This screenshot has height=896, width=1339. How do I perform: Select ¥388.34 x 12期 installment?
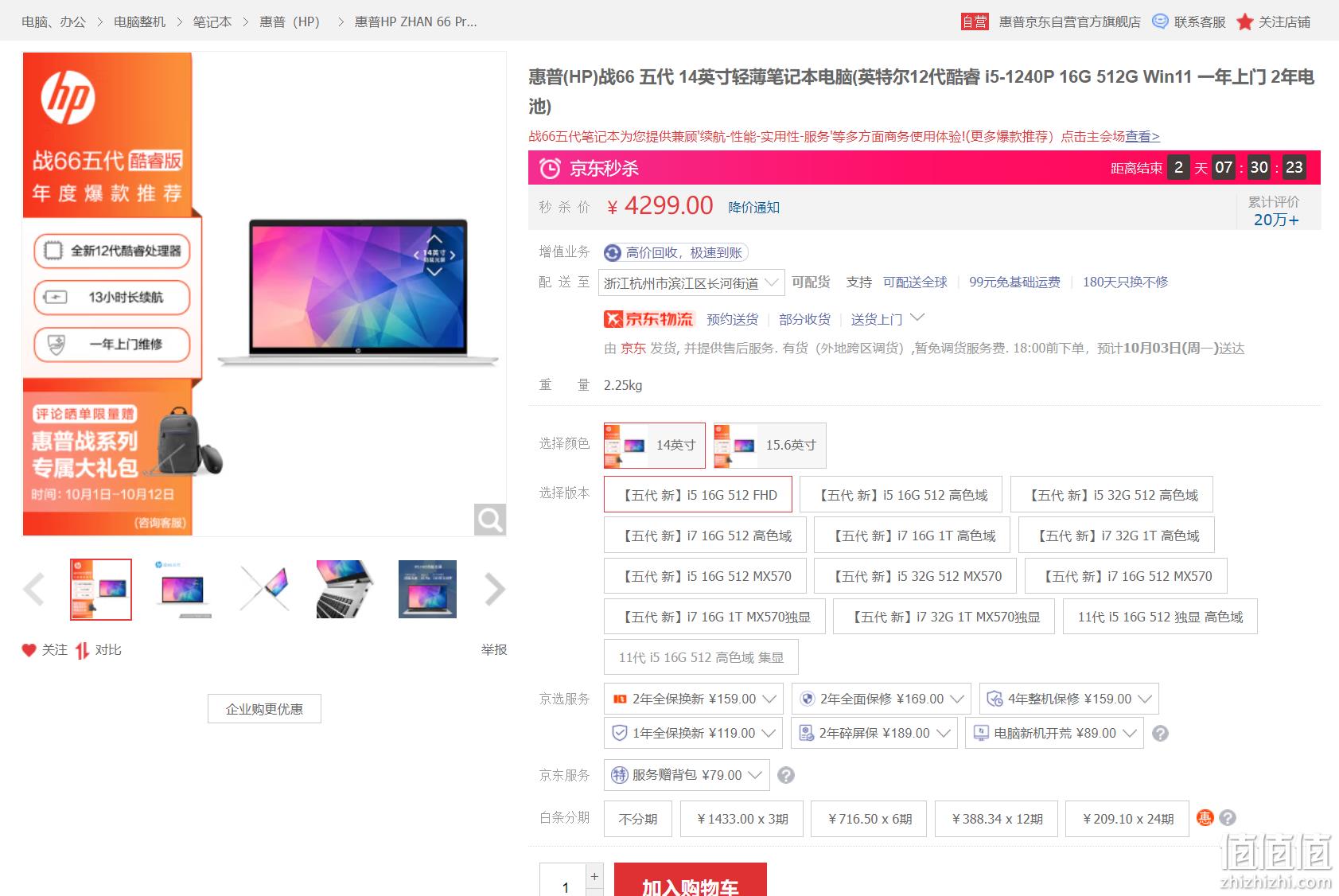996,819
